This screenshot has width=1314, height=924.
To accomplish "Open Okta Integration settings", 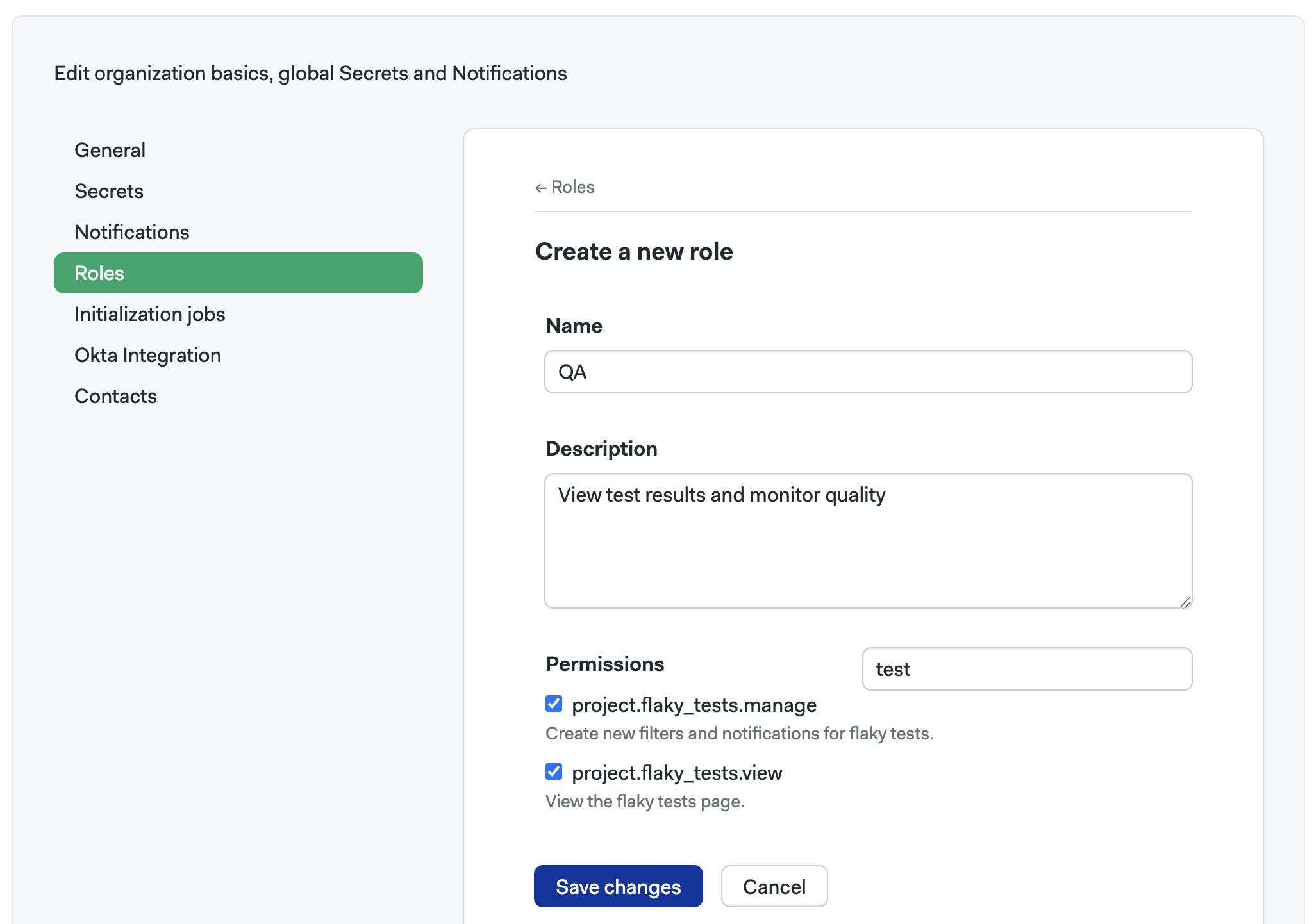I will (147, 355).
